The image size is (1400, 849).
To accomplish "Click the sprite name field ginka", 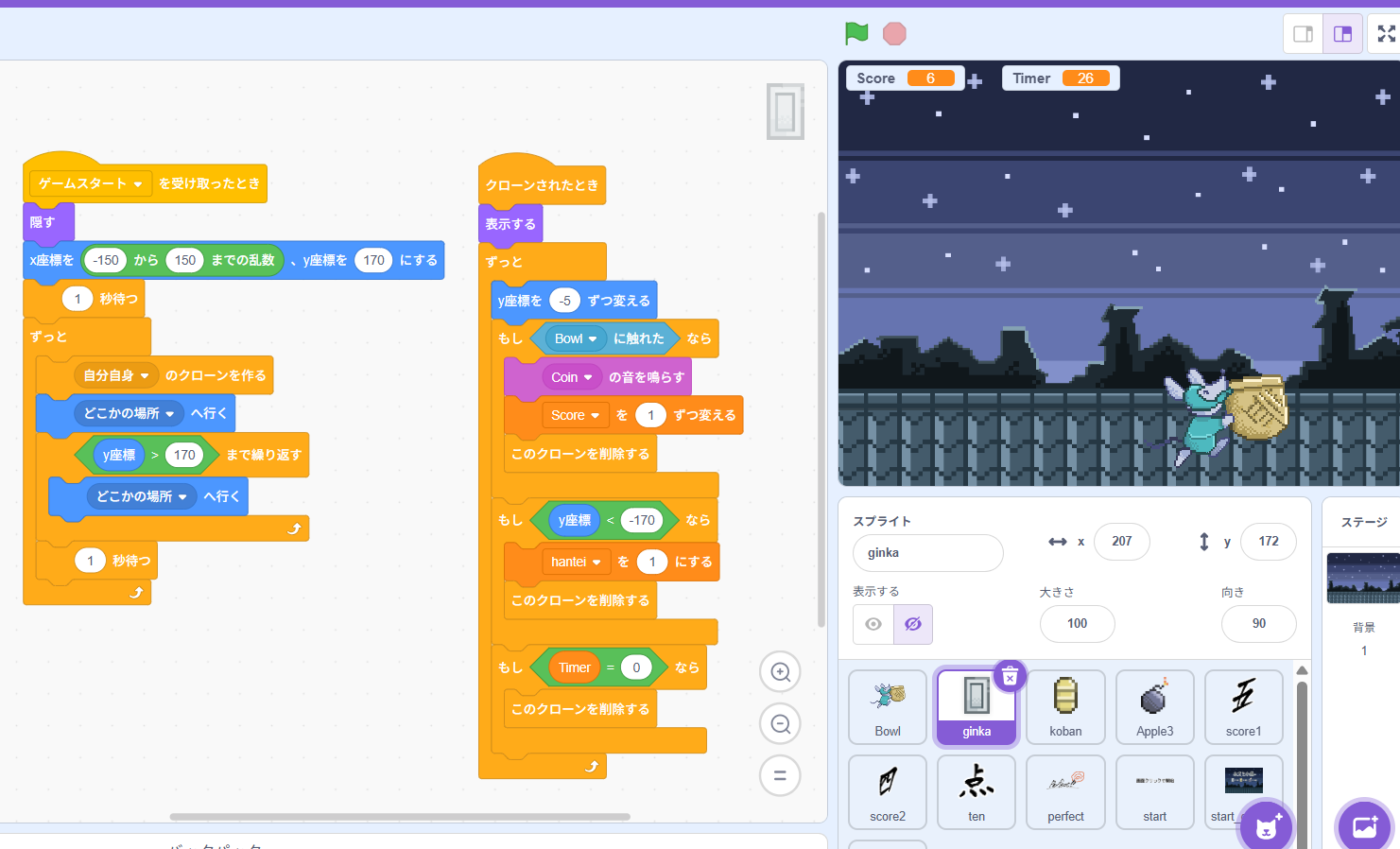I will point(927,553).
